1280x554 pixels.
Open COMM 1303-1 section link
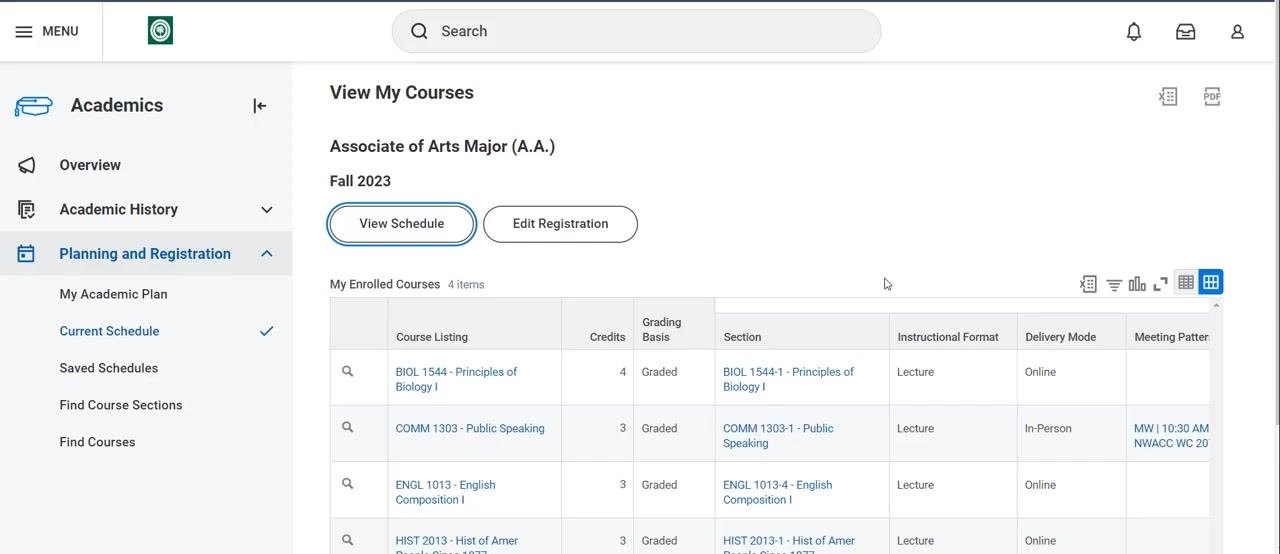tap(778, 435)
